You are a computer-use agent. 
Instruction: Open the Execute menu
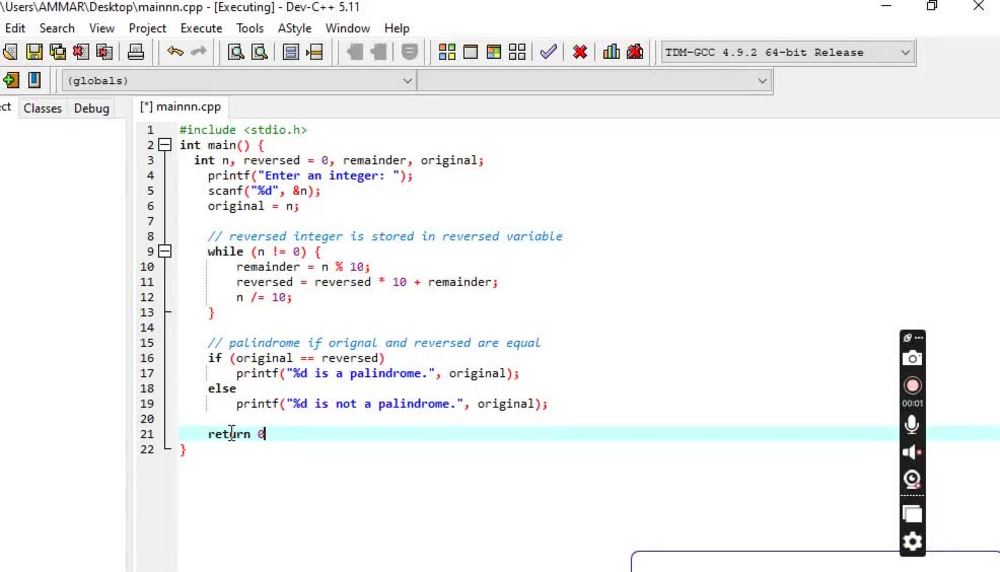click(201, 28)
